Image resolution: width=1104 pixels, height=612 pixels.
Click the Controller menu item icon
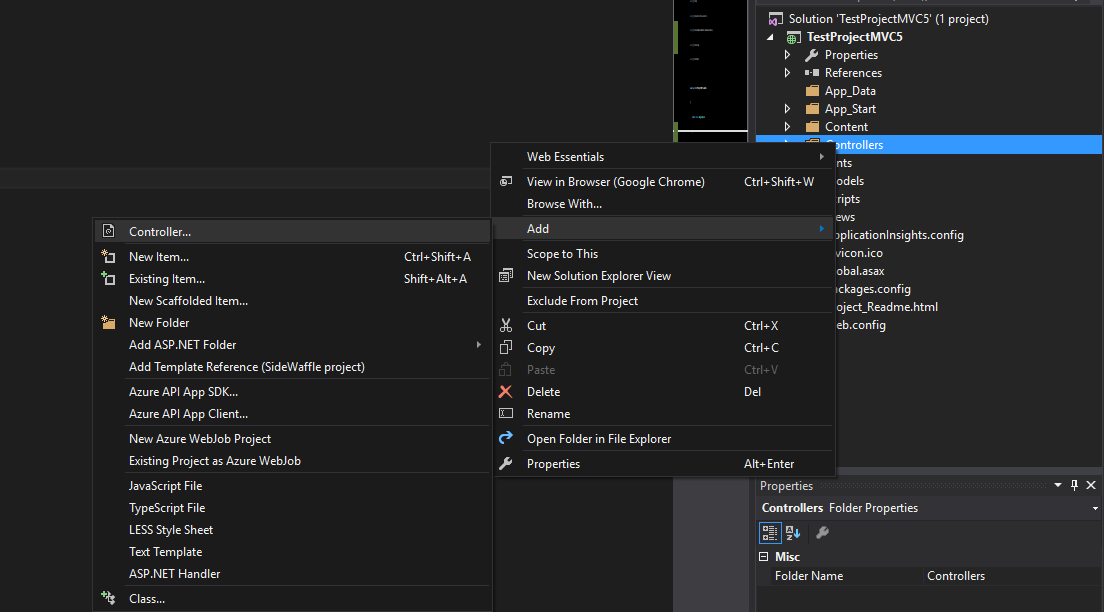[108, 231]
